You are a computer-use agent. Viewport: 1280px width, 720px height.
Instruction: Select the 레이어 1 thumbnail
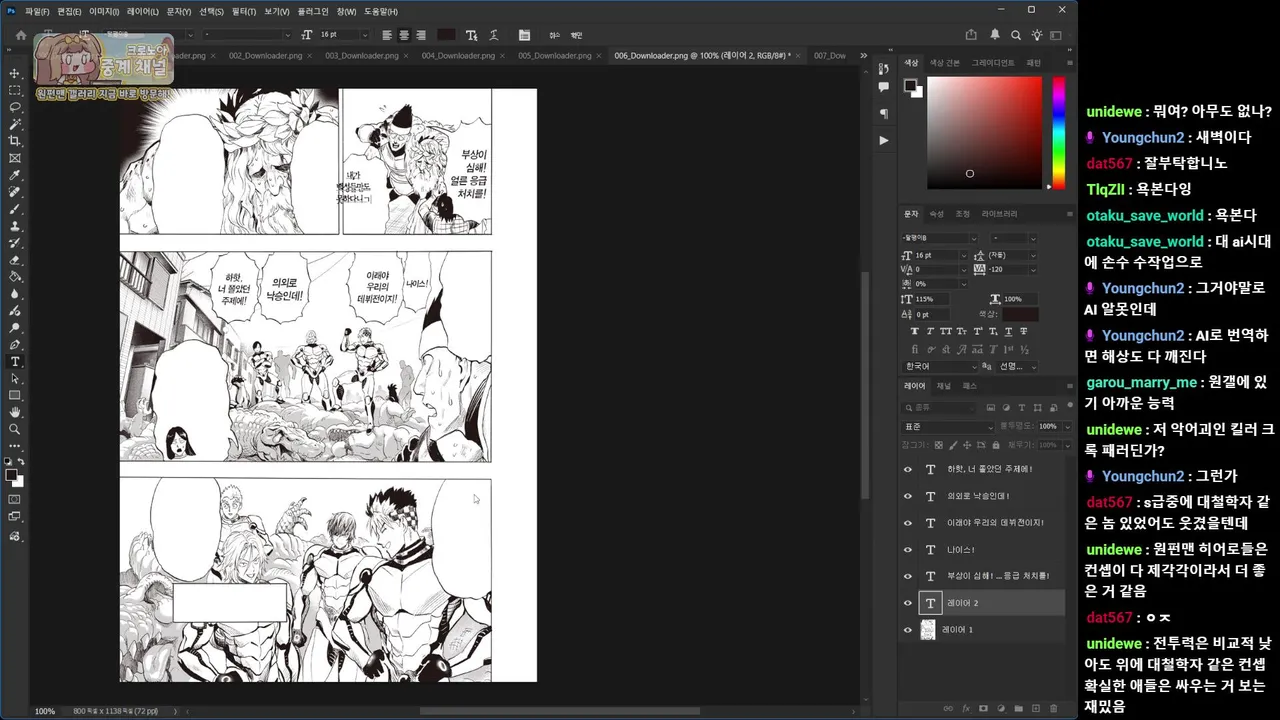(x=928, y=630)
